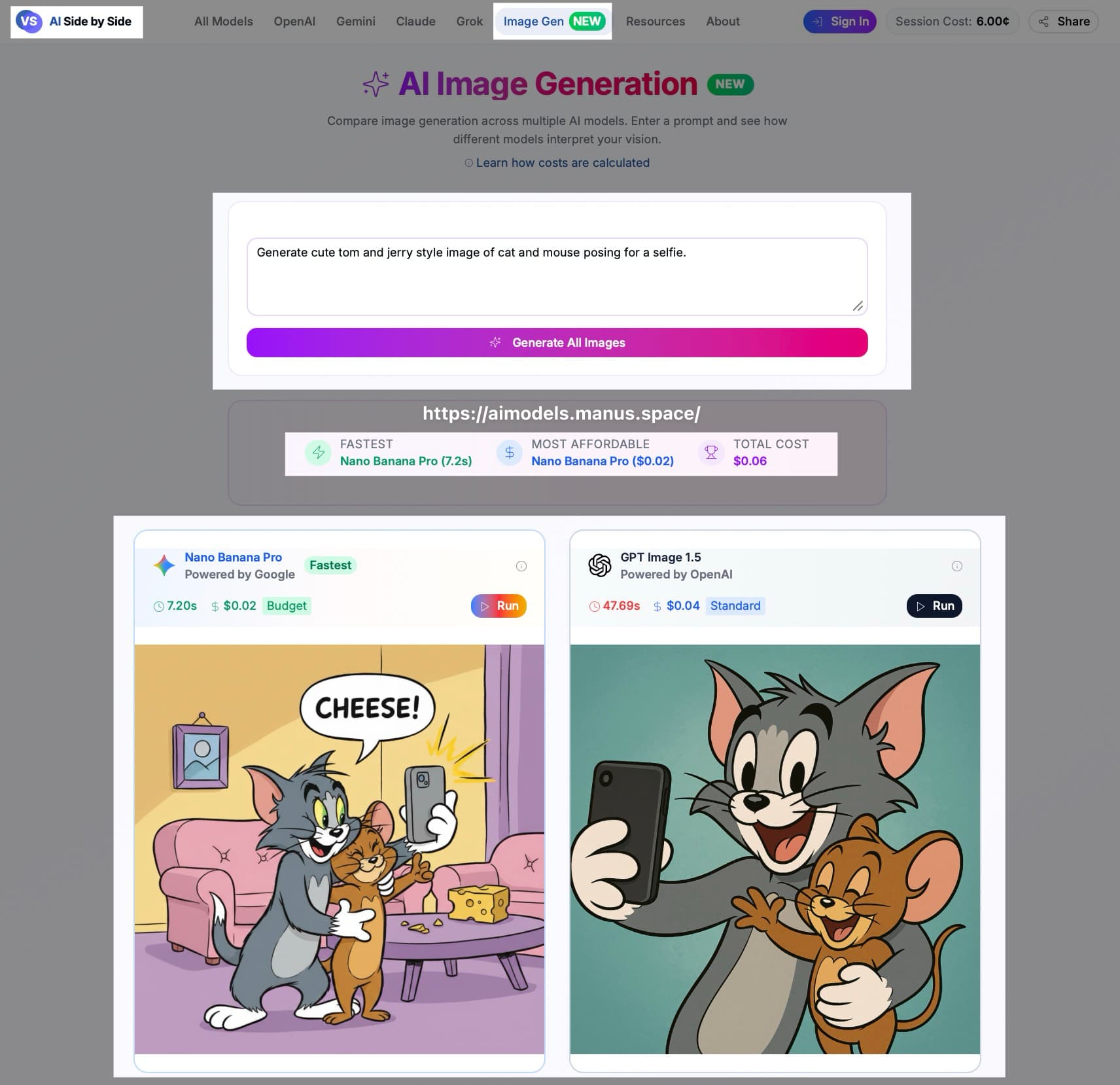Open the All Models menu item

(x=224, y=22)
